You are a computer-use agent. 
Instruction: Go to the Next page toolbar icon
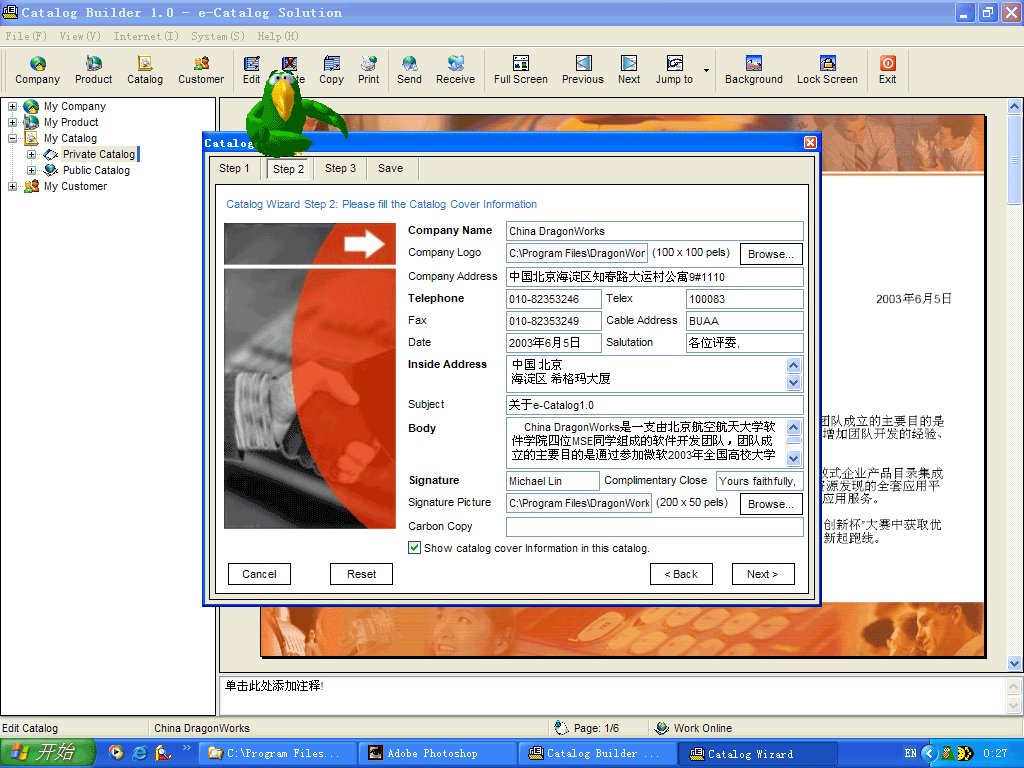(629, 71)
